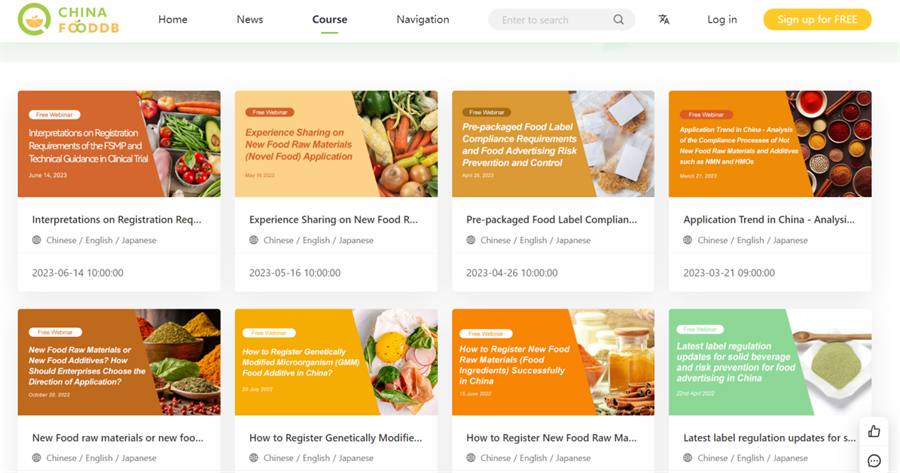Select the Course tab
The height and width of the screenshot is (473, 900).
point(329,20)
